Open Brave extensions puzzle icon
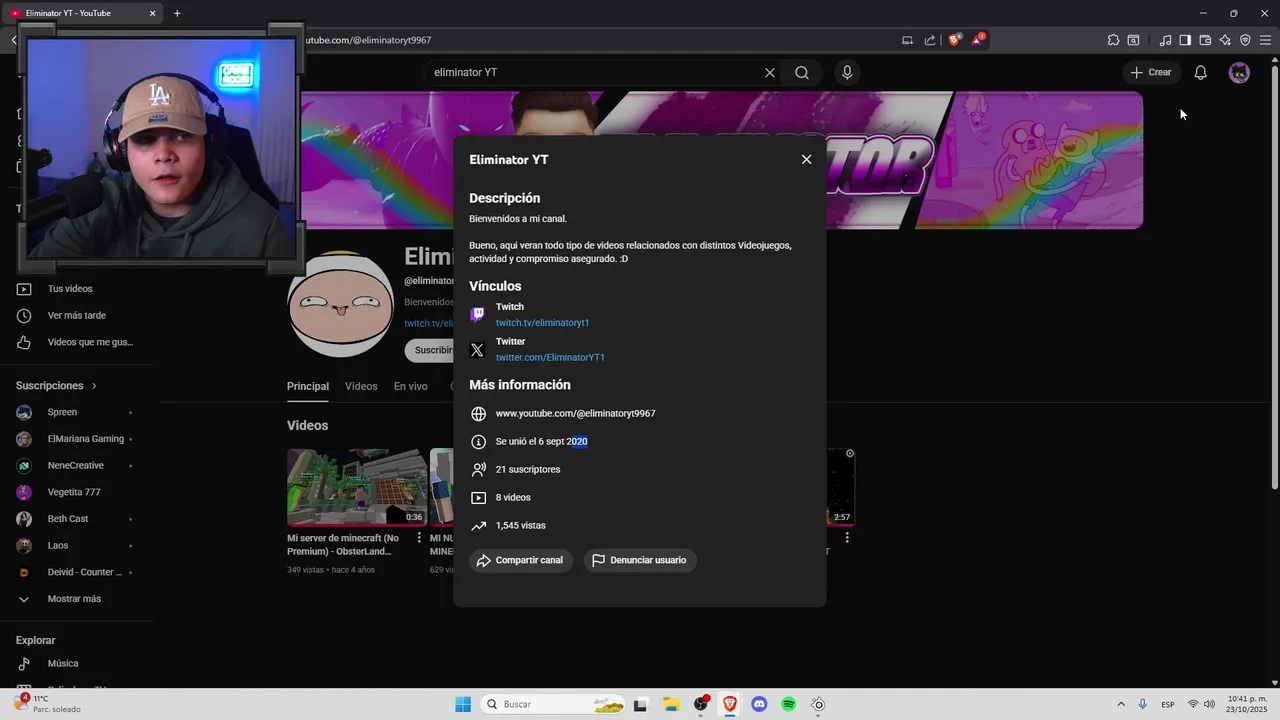Image resolution: width=1280 pixels, height=720 pixels. point(1113,40)
